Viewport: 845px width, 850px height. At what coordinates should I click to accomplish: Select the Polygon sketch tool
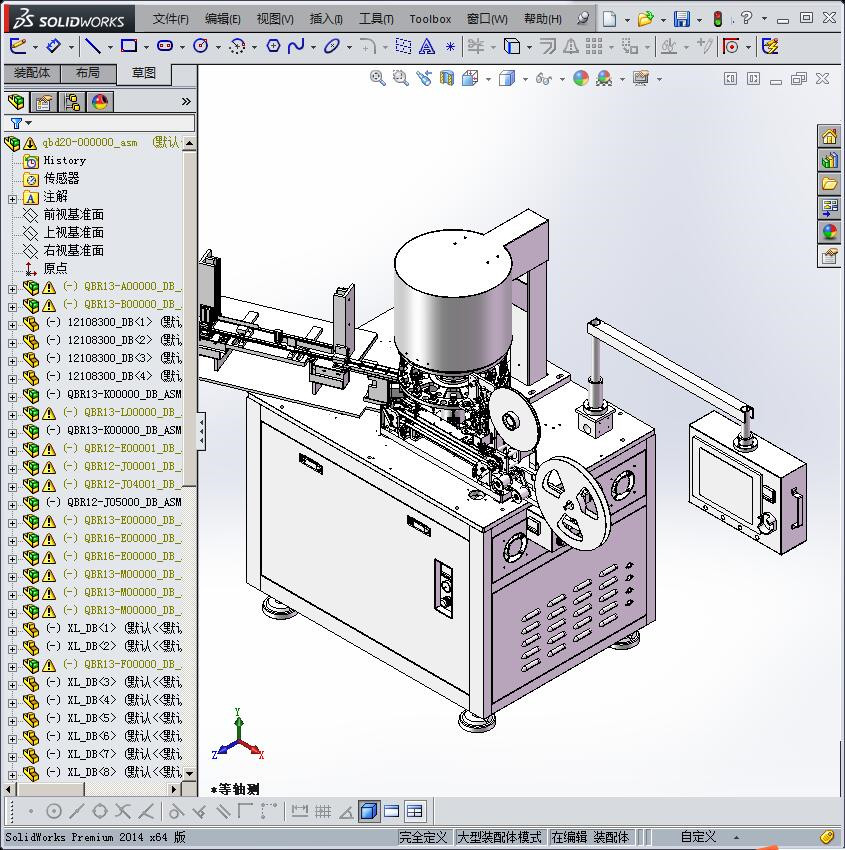point(273,46)
